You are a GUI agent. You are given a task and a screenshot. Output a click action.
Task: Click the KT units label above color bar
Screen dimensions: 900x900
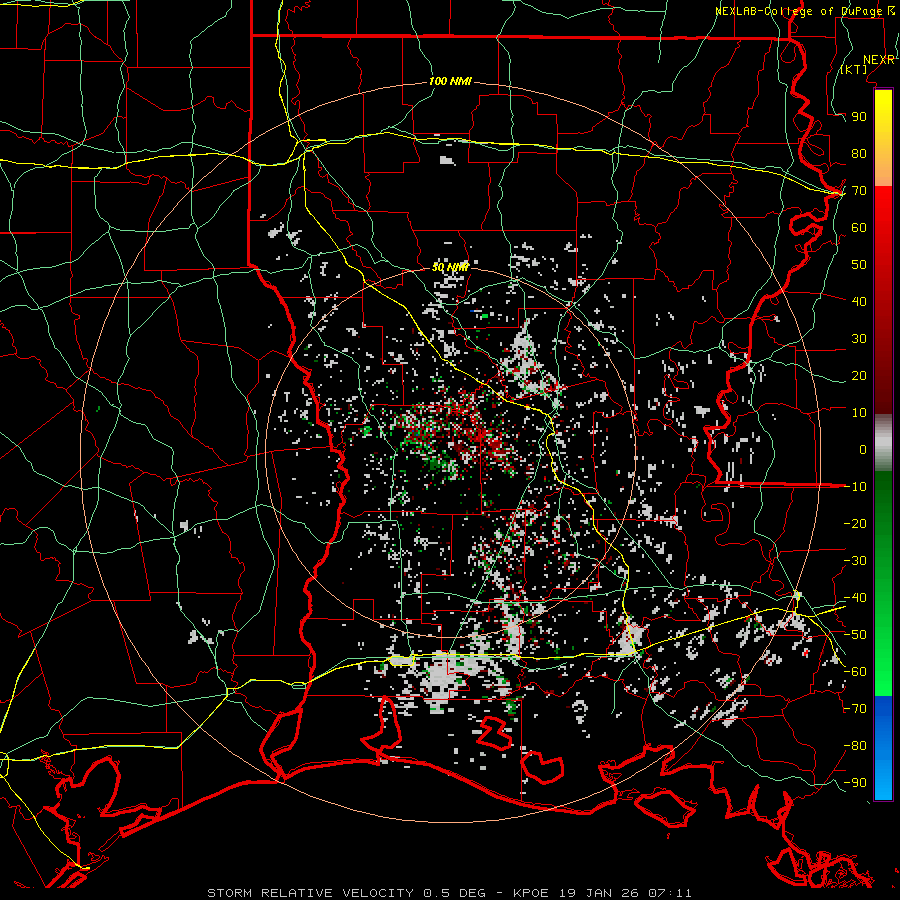(854, 69)
